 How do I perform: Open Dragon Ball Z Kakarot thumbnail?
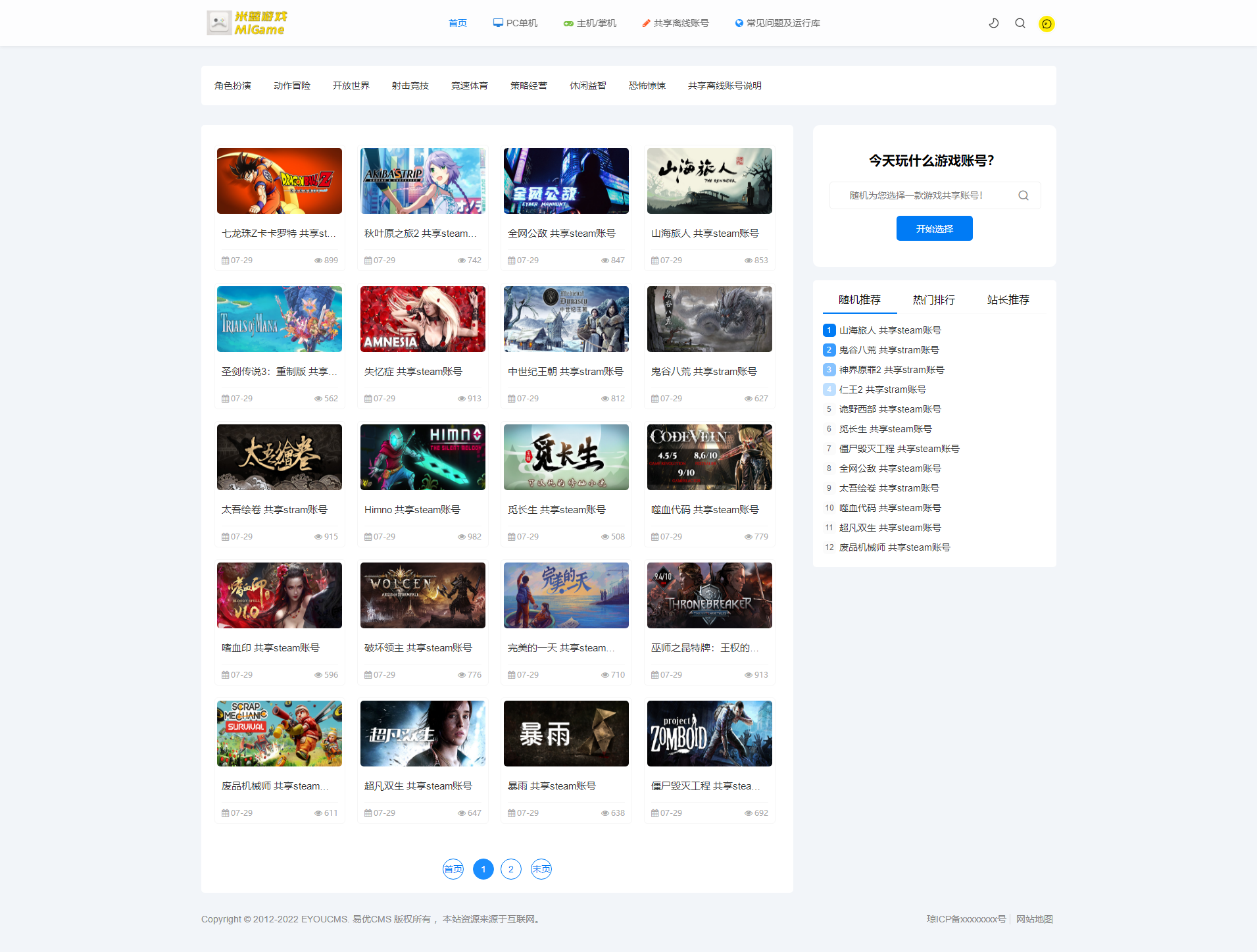point(280,181)
